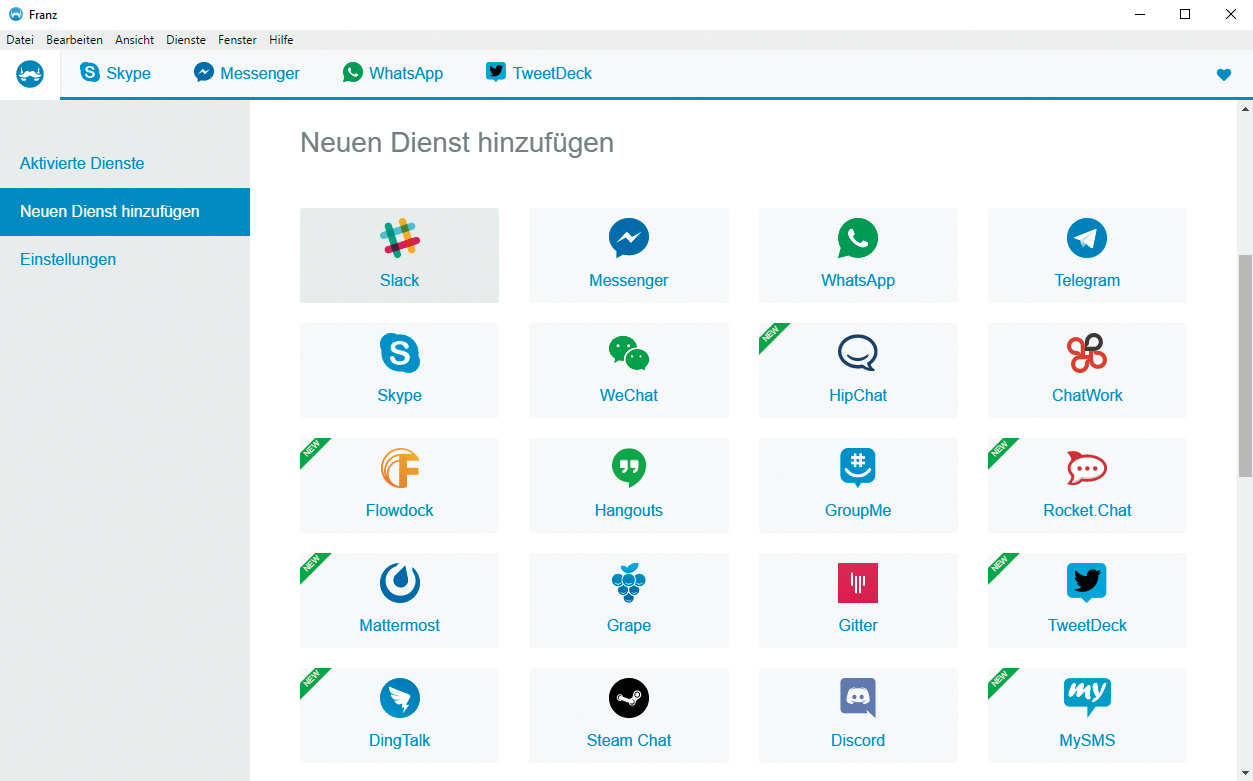Select the WeChat icon tile
The width and height of the screenshot is (1253, 781).
[x=628, y=354]
